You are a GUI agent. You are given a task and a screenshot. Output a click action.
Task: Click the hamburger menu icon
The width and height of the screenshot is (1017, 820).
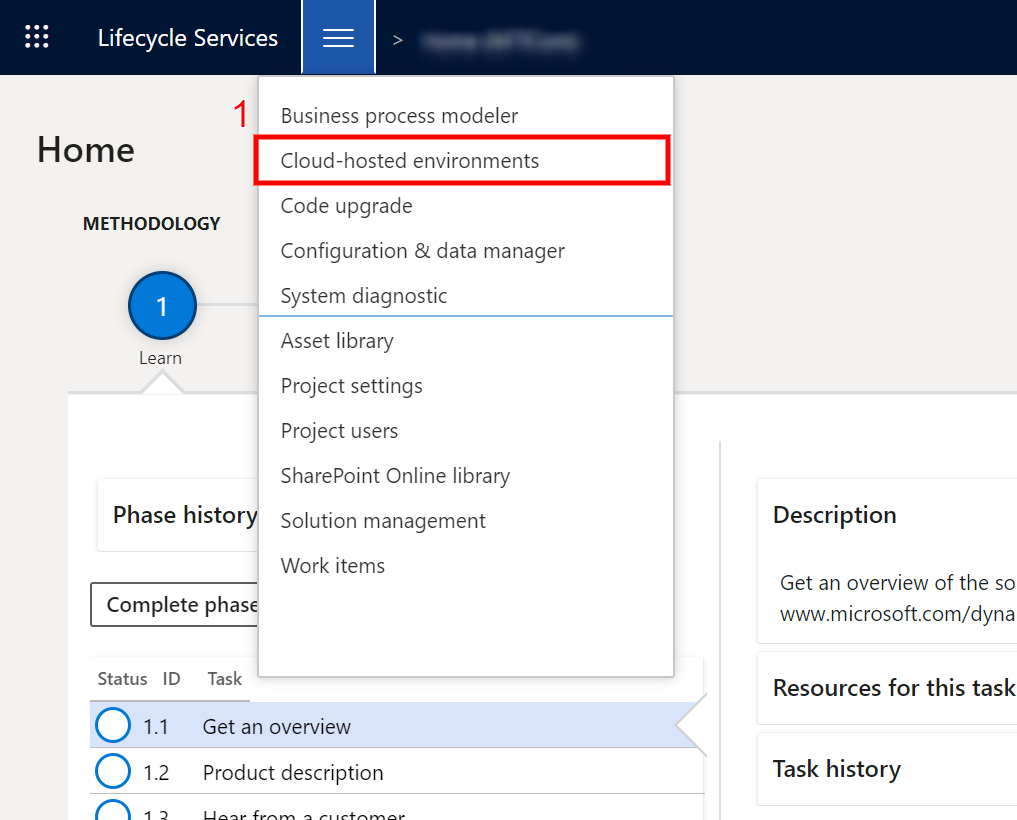point(338,38)
